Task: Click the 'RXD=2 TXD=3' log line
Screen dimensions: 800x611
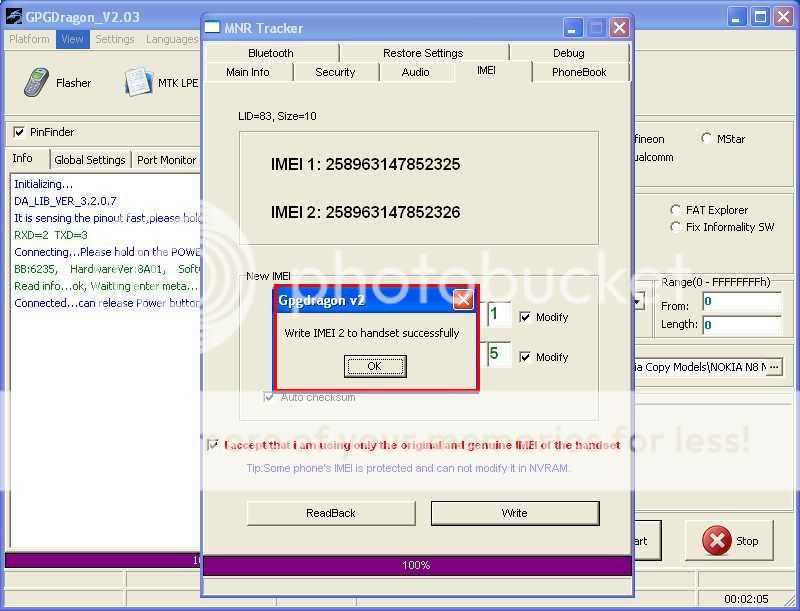Action: (x=51, y=235)
